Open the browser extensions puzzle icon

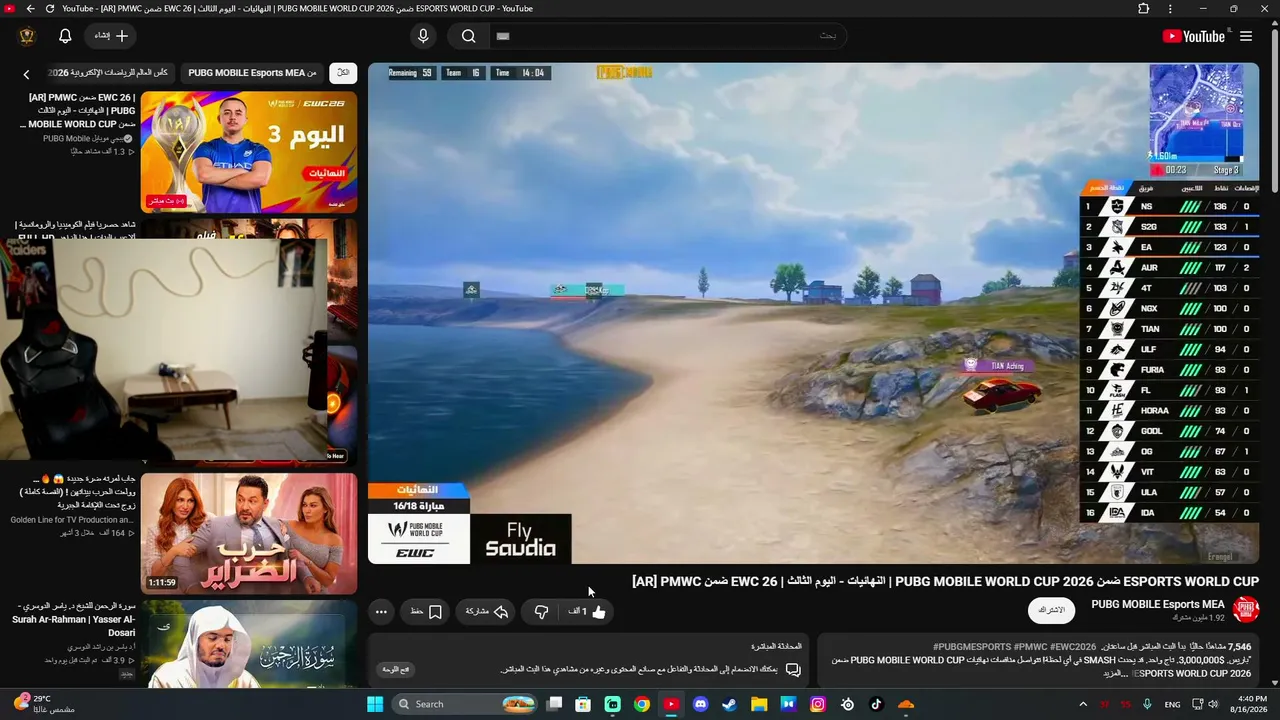tap(1144, 9)
